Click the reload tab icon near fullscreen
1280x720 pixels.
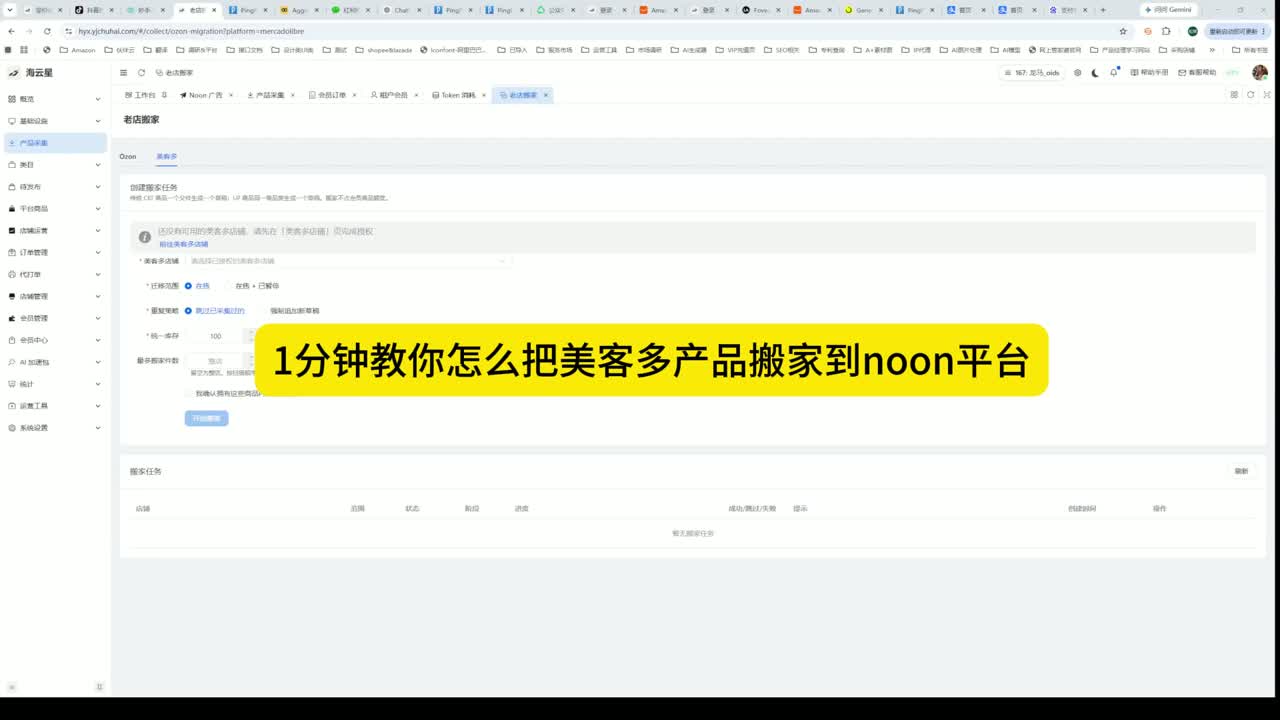(x=1250, y=95)
